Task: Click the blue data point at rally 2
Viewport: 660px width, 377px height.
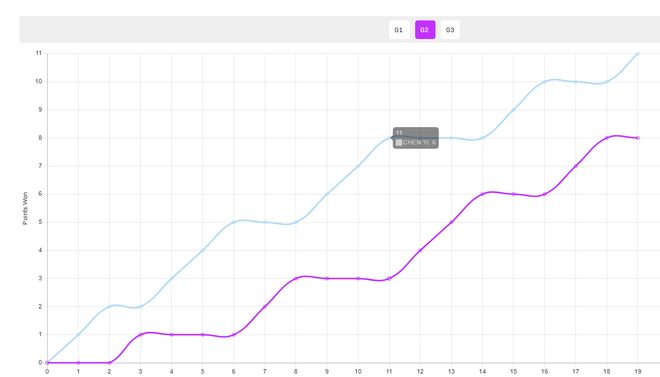Action: pyautogui.click(x=109, y=306)
